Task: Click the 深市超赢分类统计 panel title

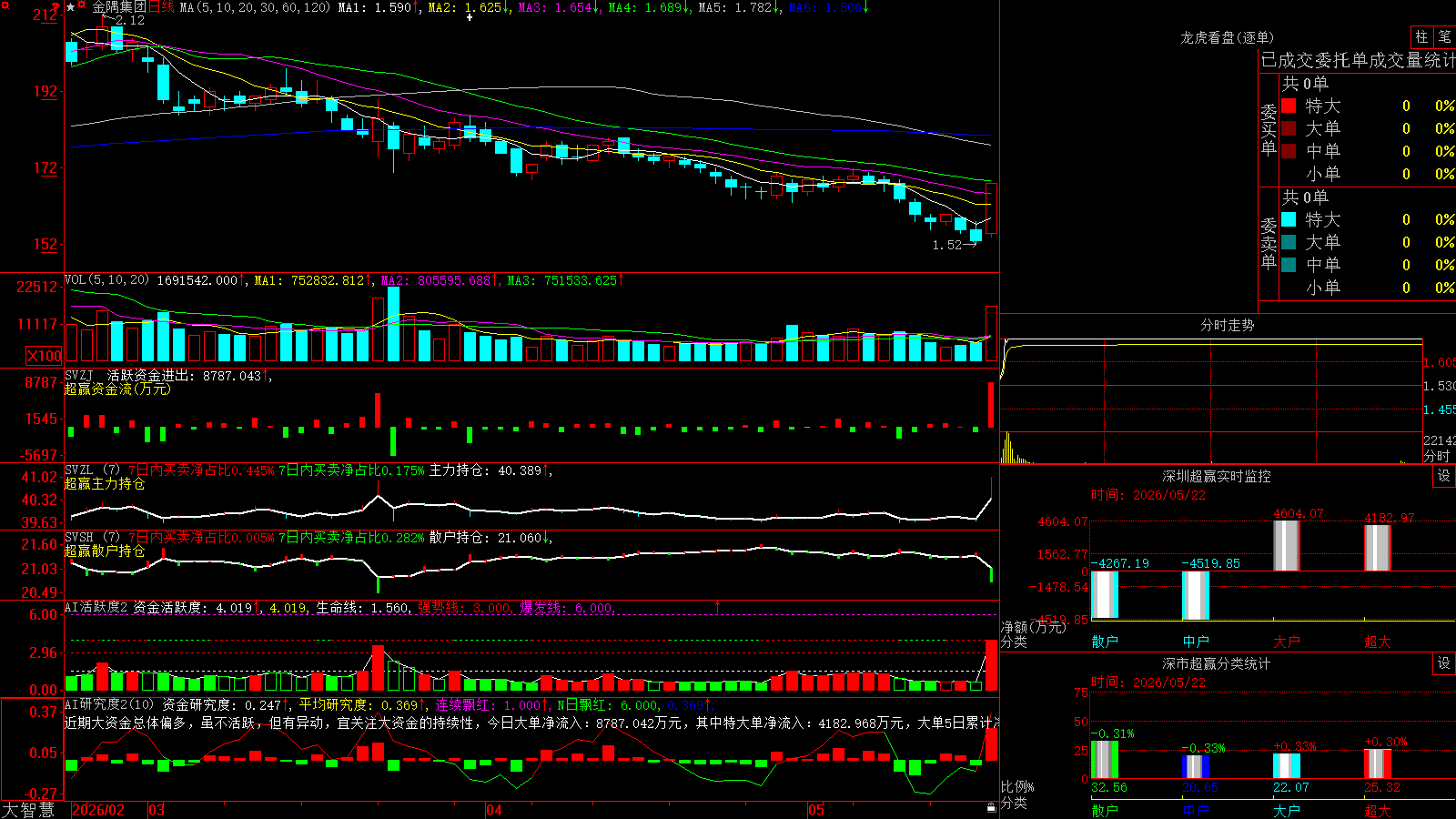Action: coord(1216,663)
